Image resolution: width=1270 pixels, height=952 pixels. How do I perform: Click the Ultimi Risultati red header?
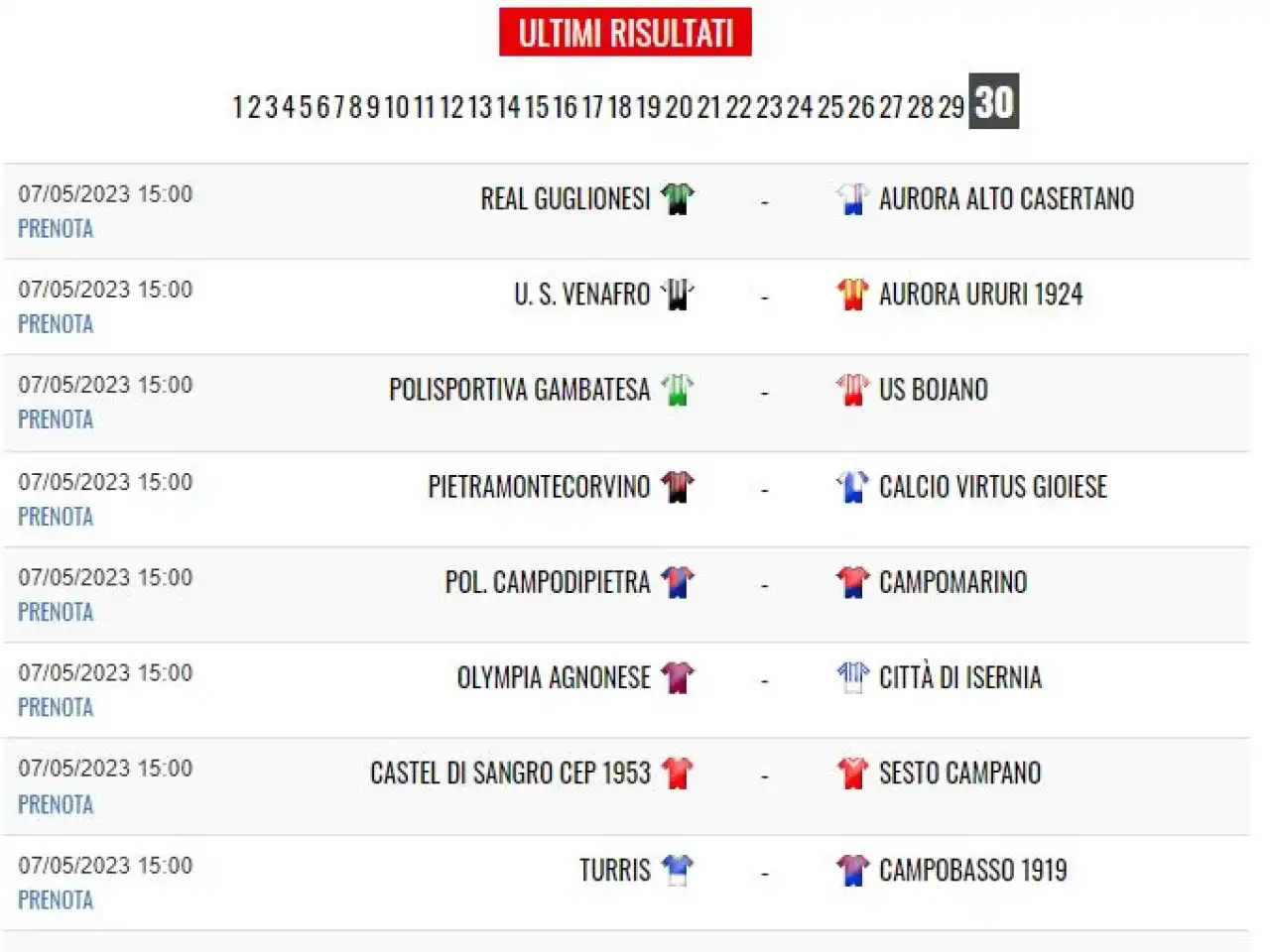pos(625,33)
